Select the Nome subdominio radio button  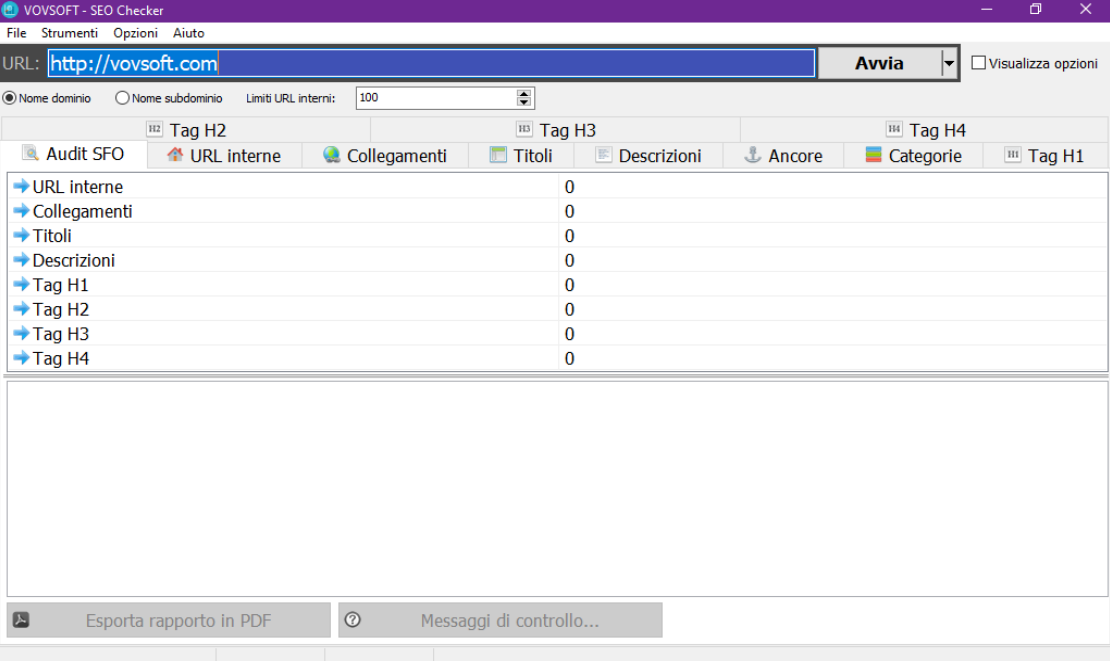pyautogui.click(x=122, y=98)
